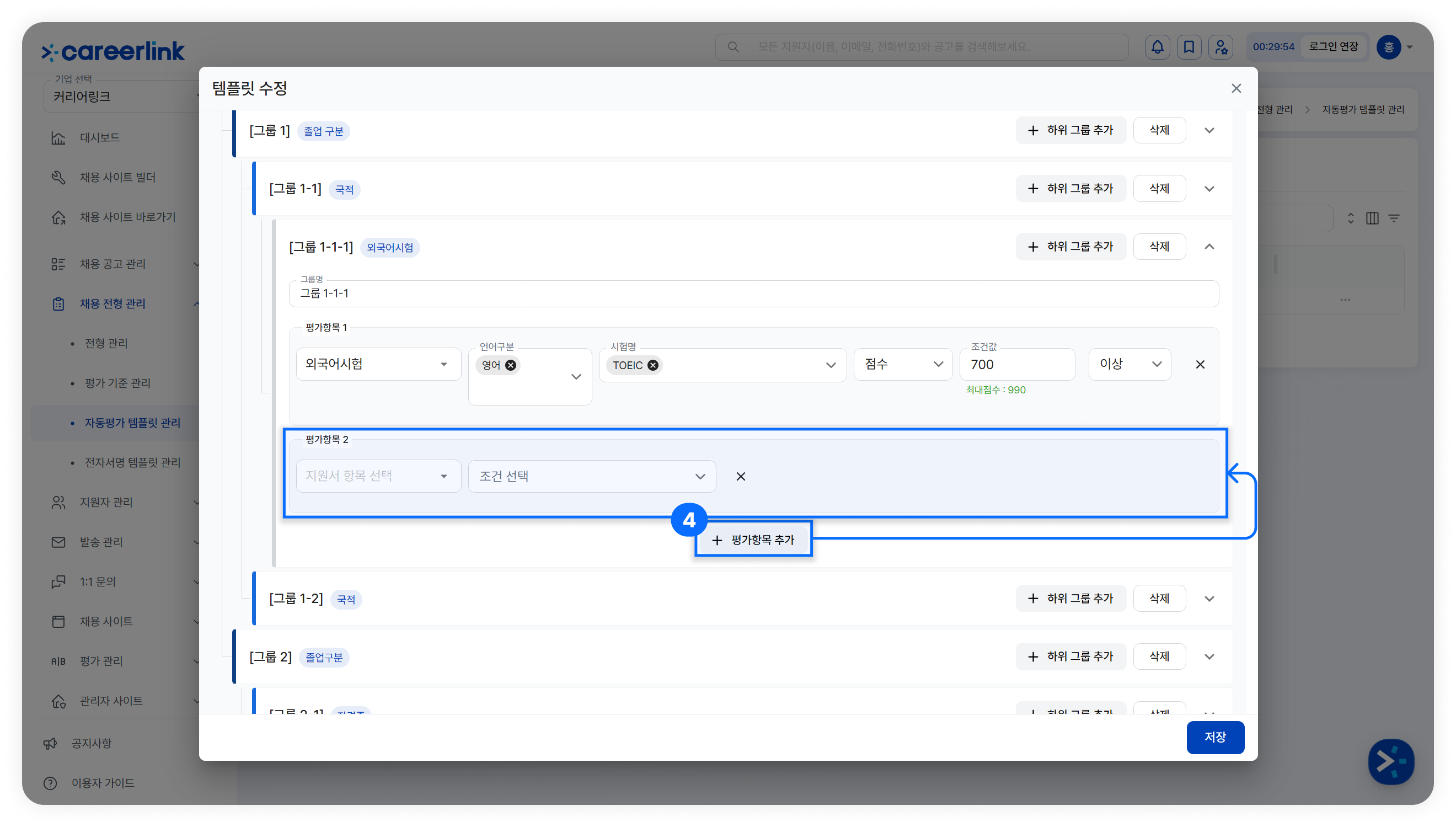Image resolution: width=1456 pixels, height=827 pixels.
Task: Delete 그룹 2
Action: point(1159,657)
